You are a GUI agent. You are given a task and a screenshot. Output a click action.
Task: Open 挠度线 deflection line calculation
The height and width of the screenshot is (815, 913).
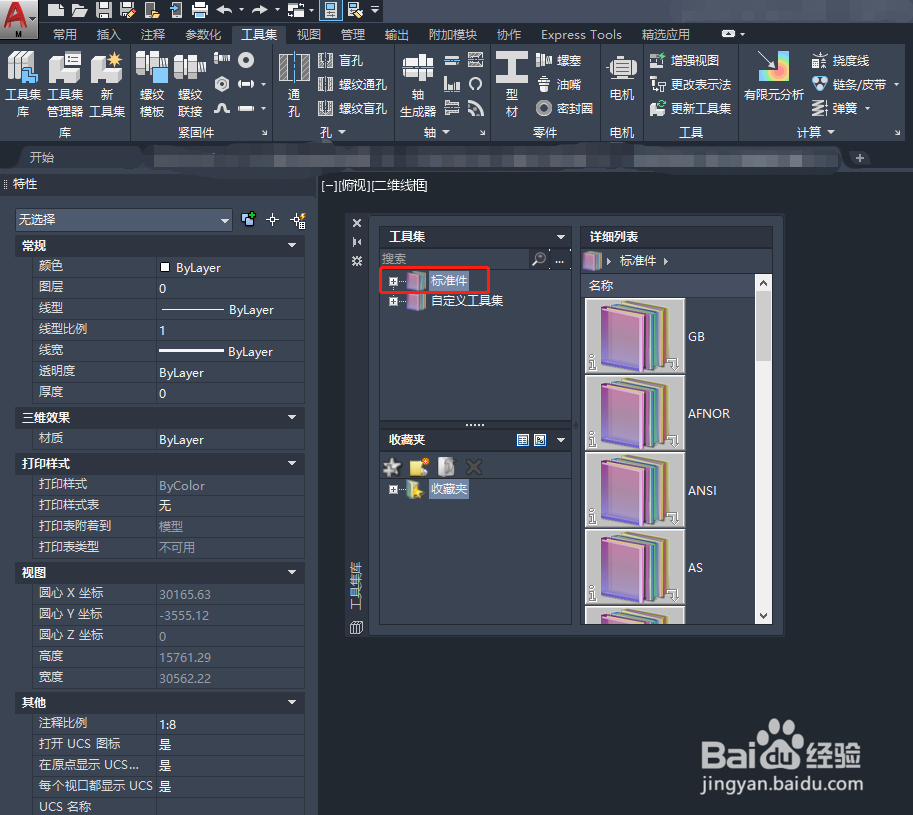pyautogui.click(x=840, y=61)
